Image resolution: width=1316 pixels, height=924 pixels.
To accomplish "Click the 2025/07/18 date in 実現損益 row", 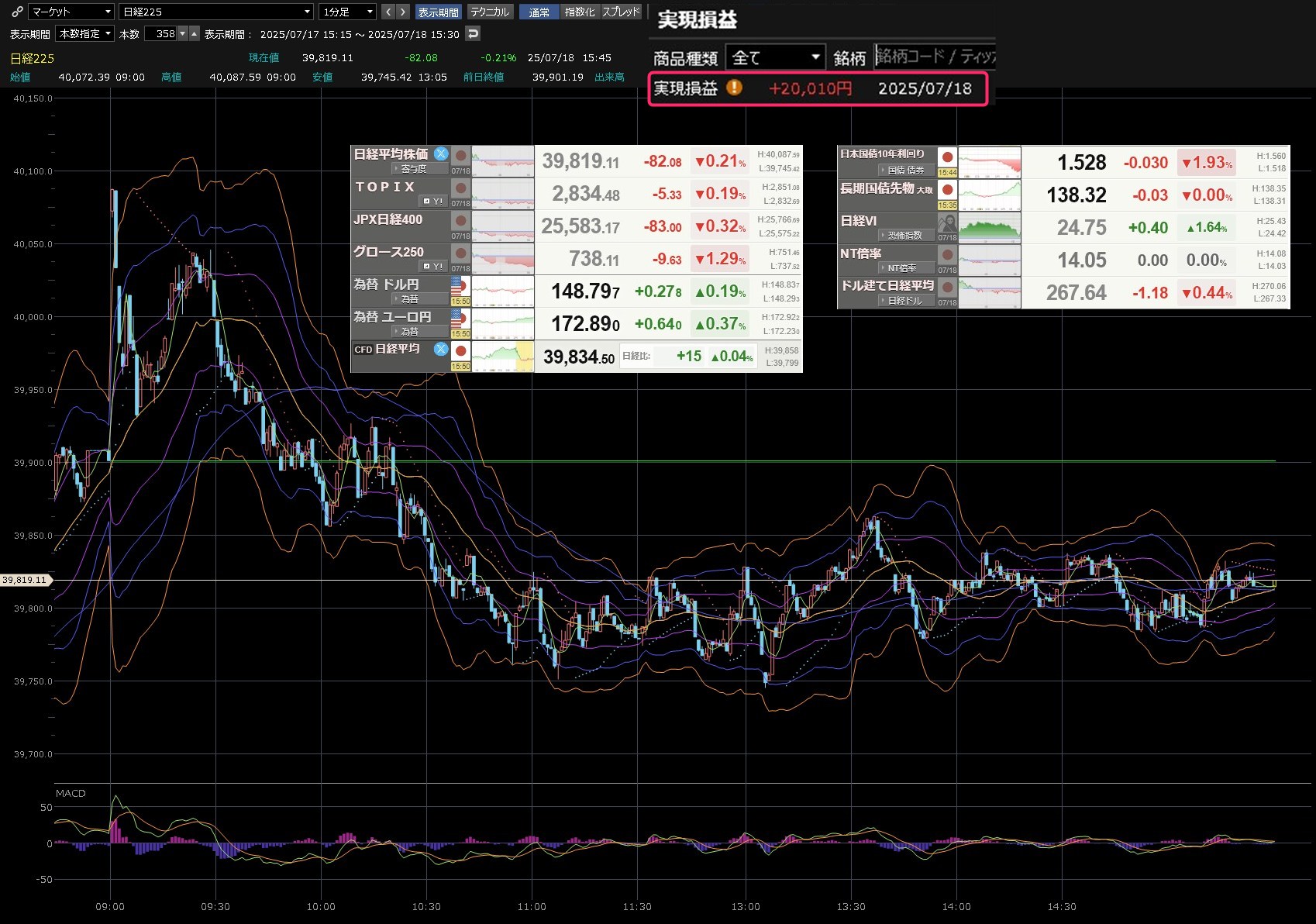I will (x=925, y=88).
